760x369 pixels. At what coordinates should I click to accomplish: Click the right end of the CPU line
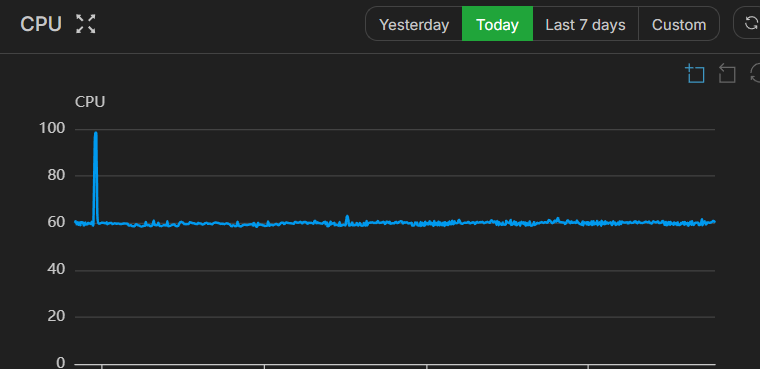coord(713,222)
